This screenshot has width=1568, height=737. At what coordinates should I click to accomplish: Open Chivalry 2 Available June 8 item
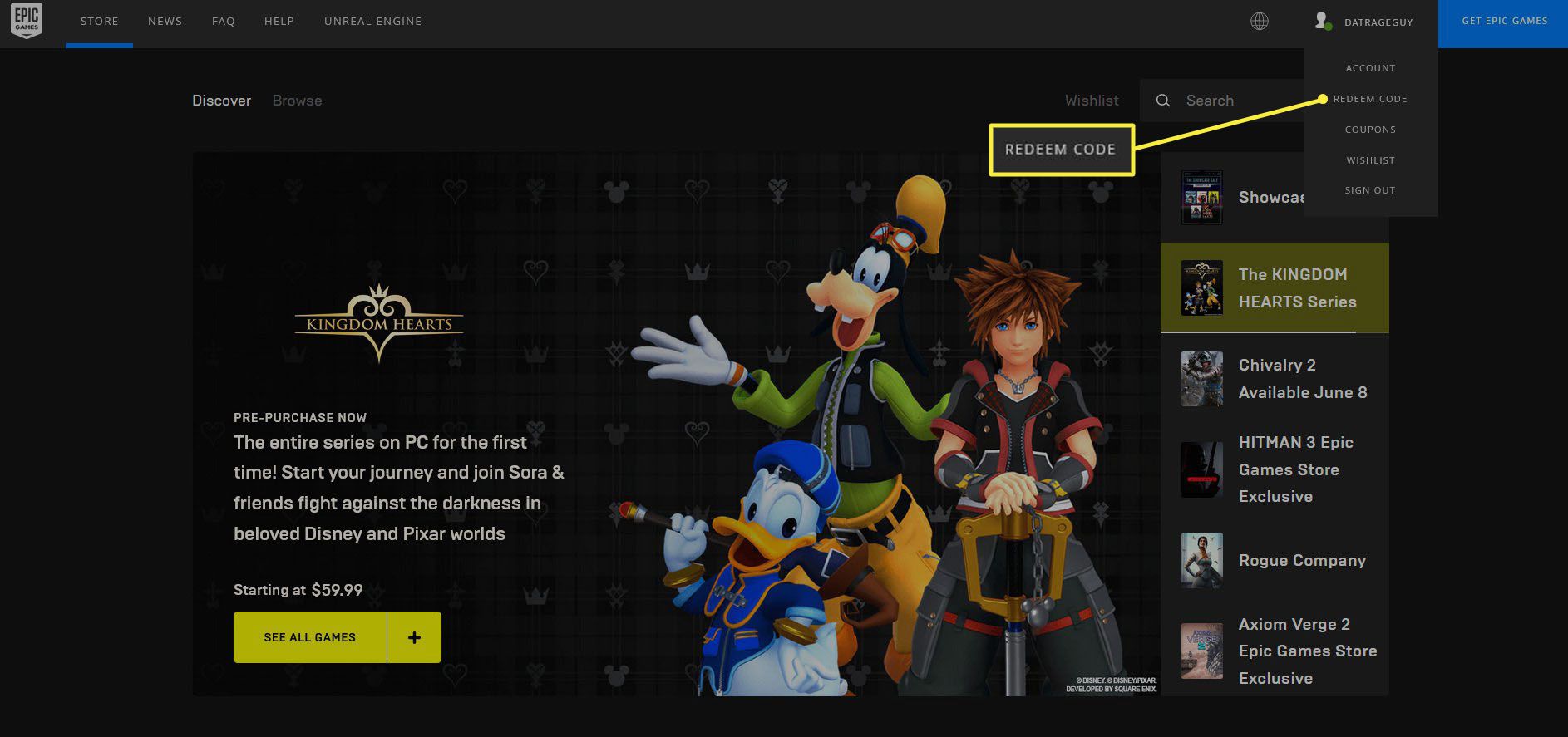pos(1275,379)
